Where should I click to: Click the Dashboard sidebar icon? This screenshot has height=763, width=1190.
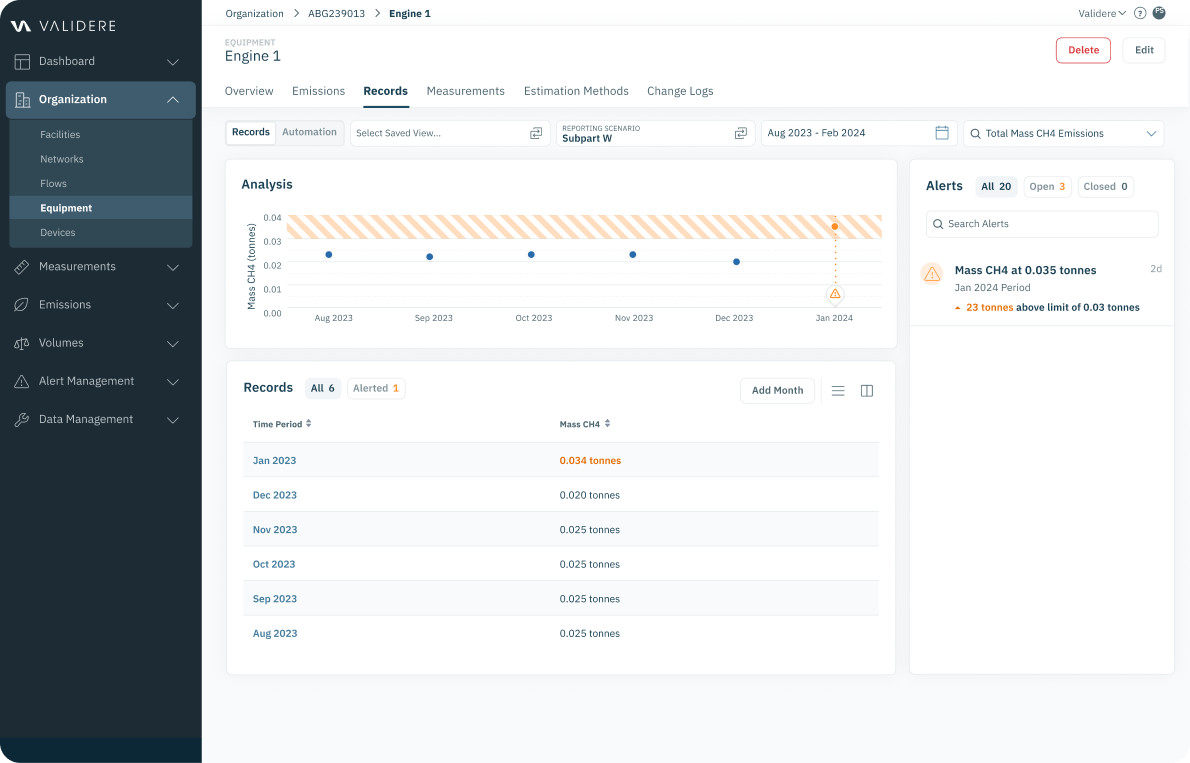tap(22, 61)
